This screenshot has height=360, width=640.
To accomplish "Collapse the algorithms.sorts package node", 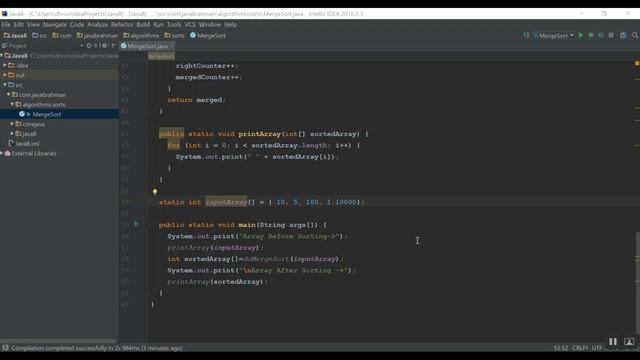I will [12, 104].
